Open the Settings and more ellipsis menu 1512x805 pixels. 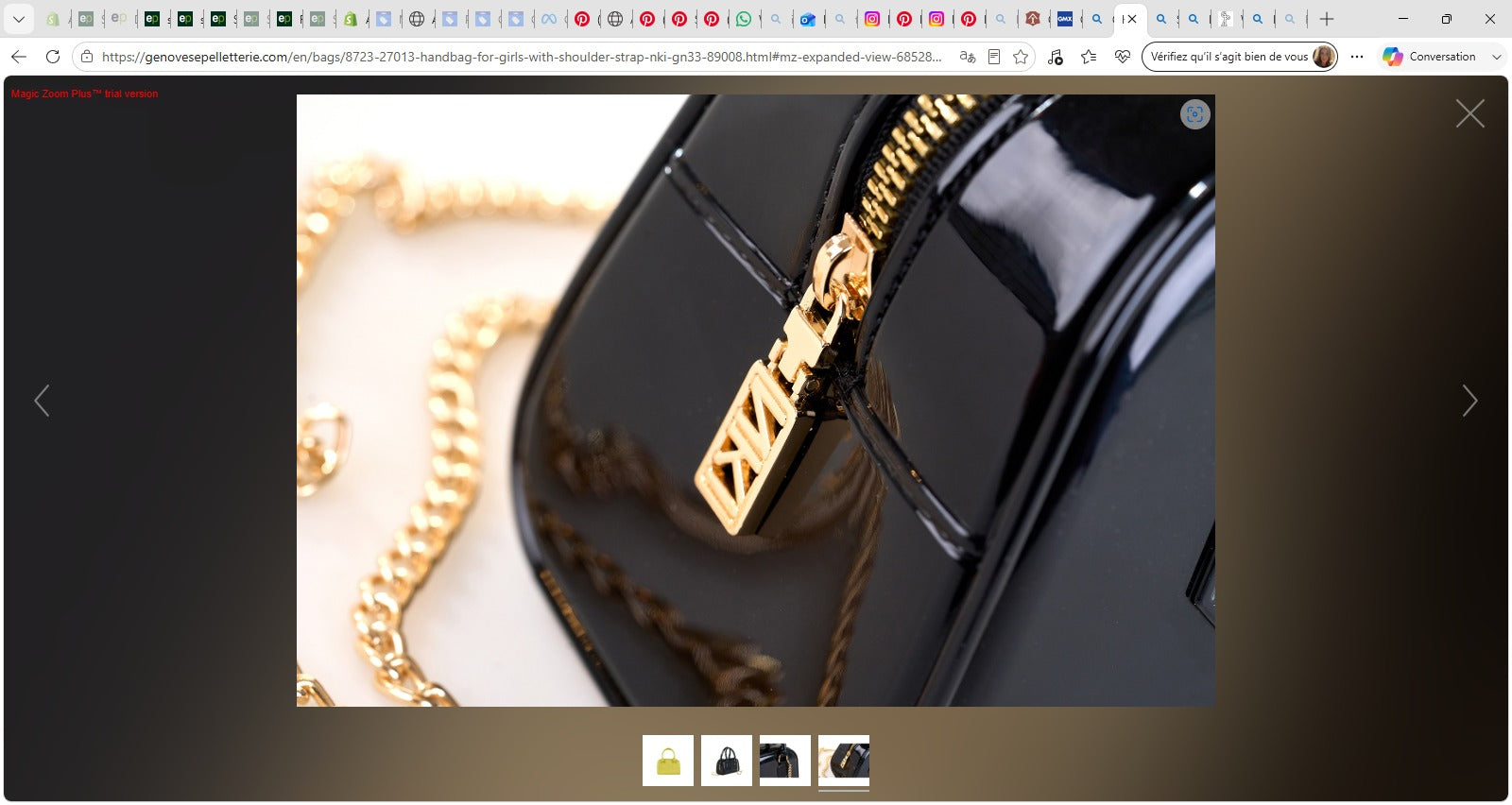(1357, 57)
